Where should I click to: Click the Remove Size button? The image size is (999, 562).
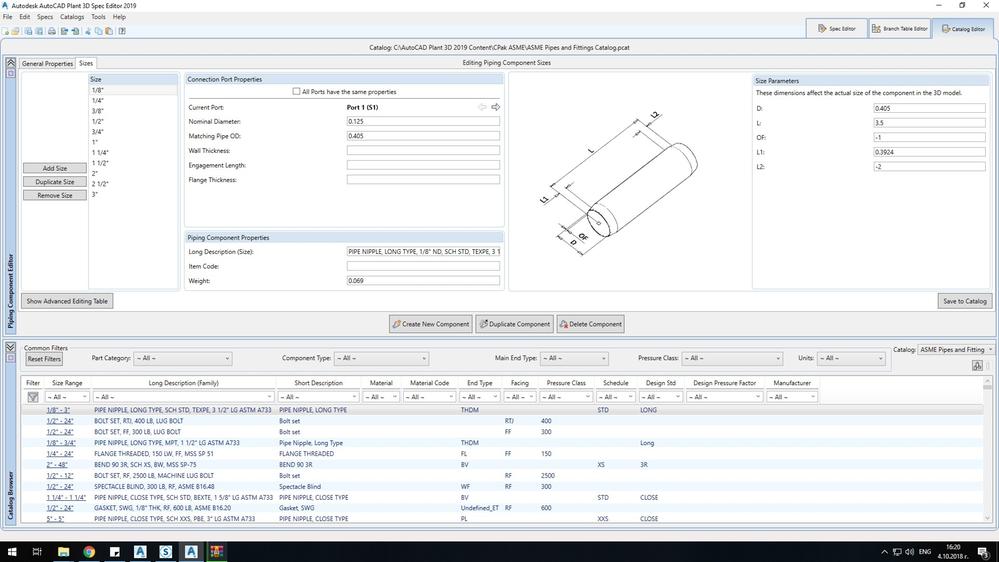[x=55, y=196]
